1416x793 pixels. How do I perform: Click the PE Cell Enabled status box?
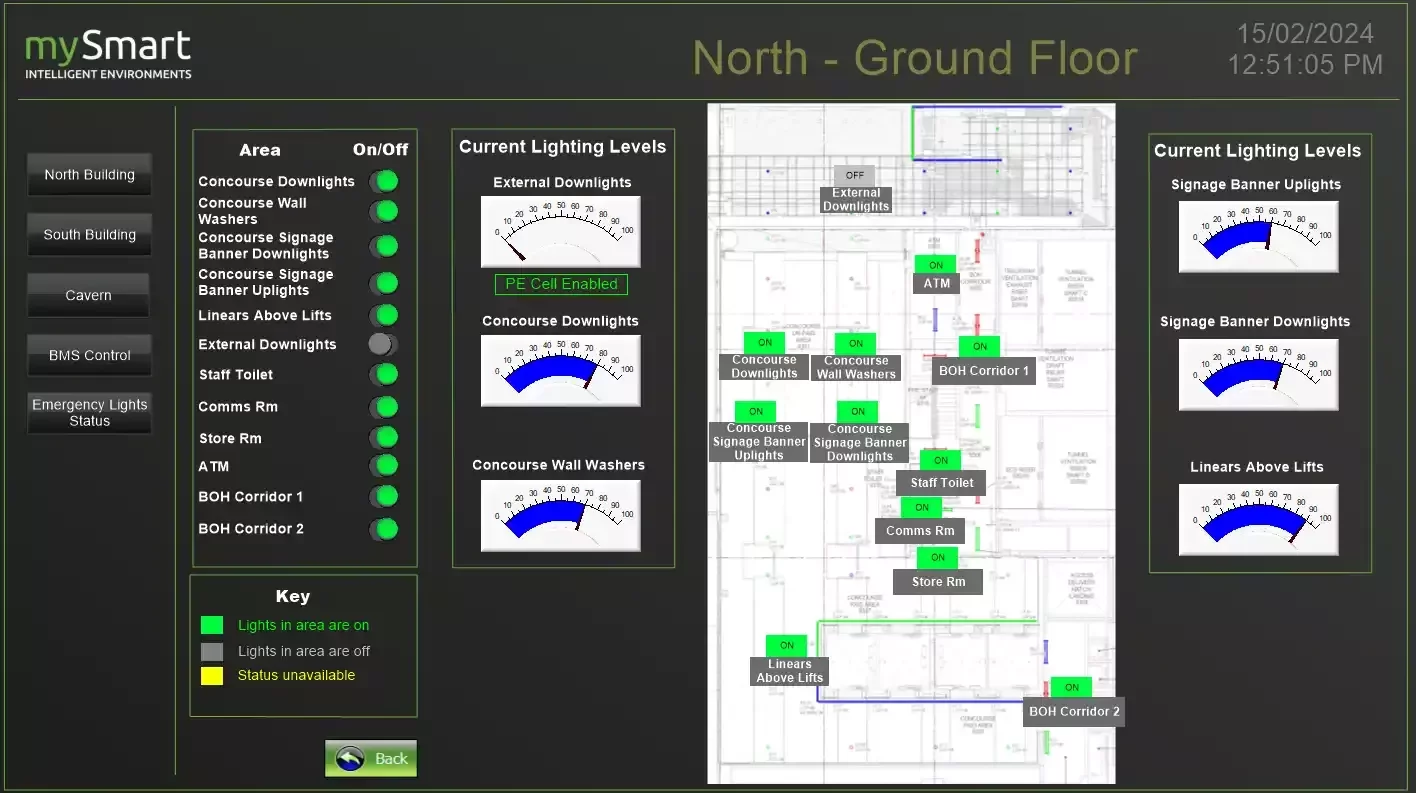click(x=561, y=284)
